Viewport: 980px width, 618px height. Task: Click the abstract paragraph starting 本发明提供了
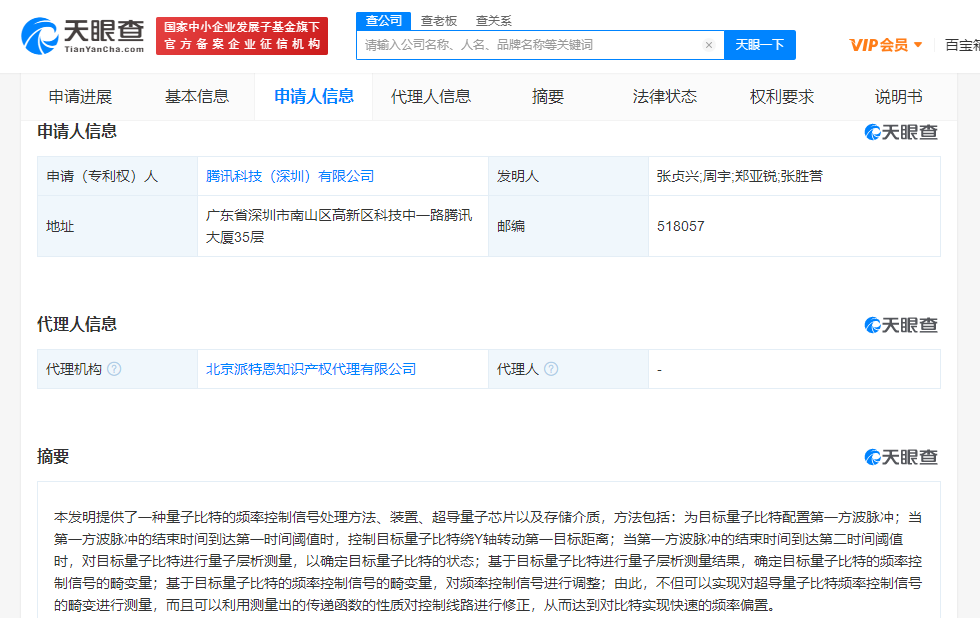pos(488,561)
